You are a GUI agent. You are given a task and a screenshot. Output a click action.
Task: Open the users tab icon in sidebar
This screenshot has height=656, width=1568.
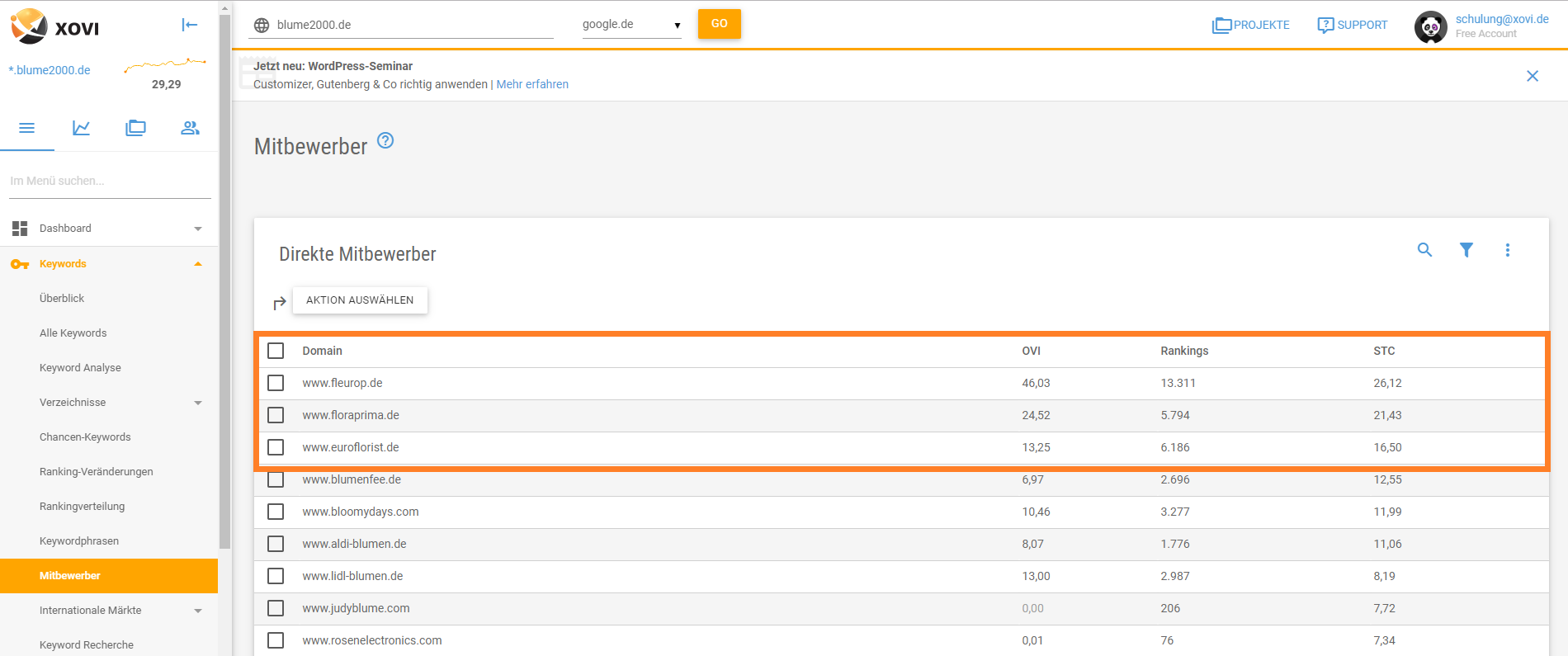point(190,128)
